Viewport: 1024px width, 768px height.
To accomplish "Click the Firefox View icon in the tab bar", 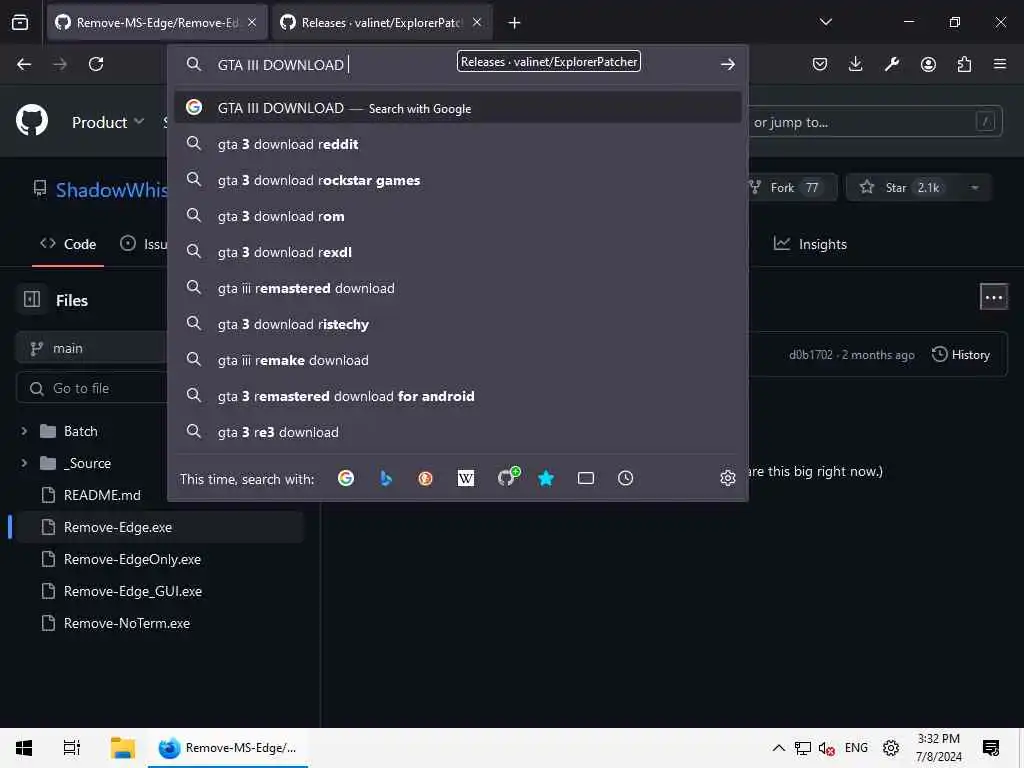I will click(20, 23).
